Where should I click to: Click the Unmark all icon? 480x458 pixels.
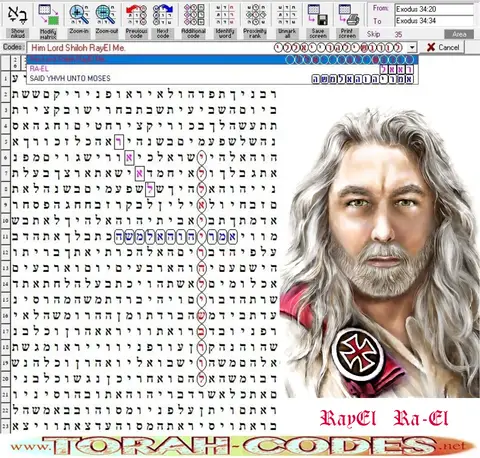point(287,14)
